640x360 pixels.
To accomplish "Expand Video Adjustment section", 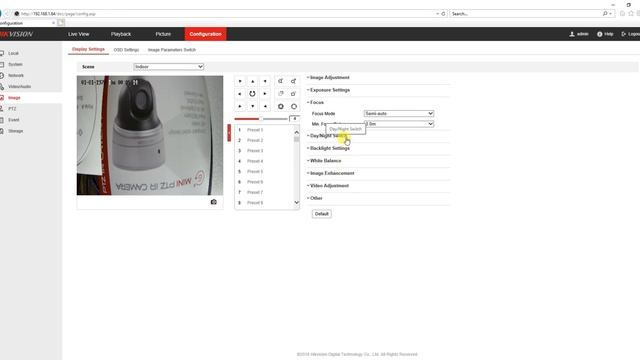I will 329,186.
